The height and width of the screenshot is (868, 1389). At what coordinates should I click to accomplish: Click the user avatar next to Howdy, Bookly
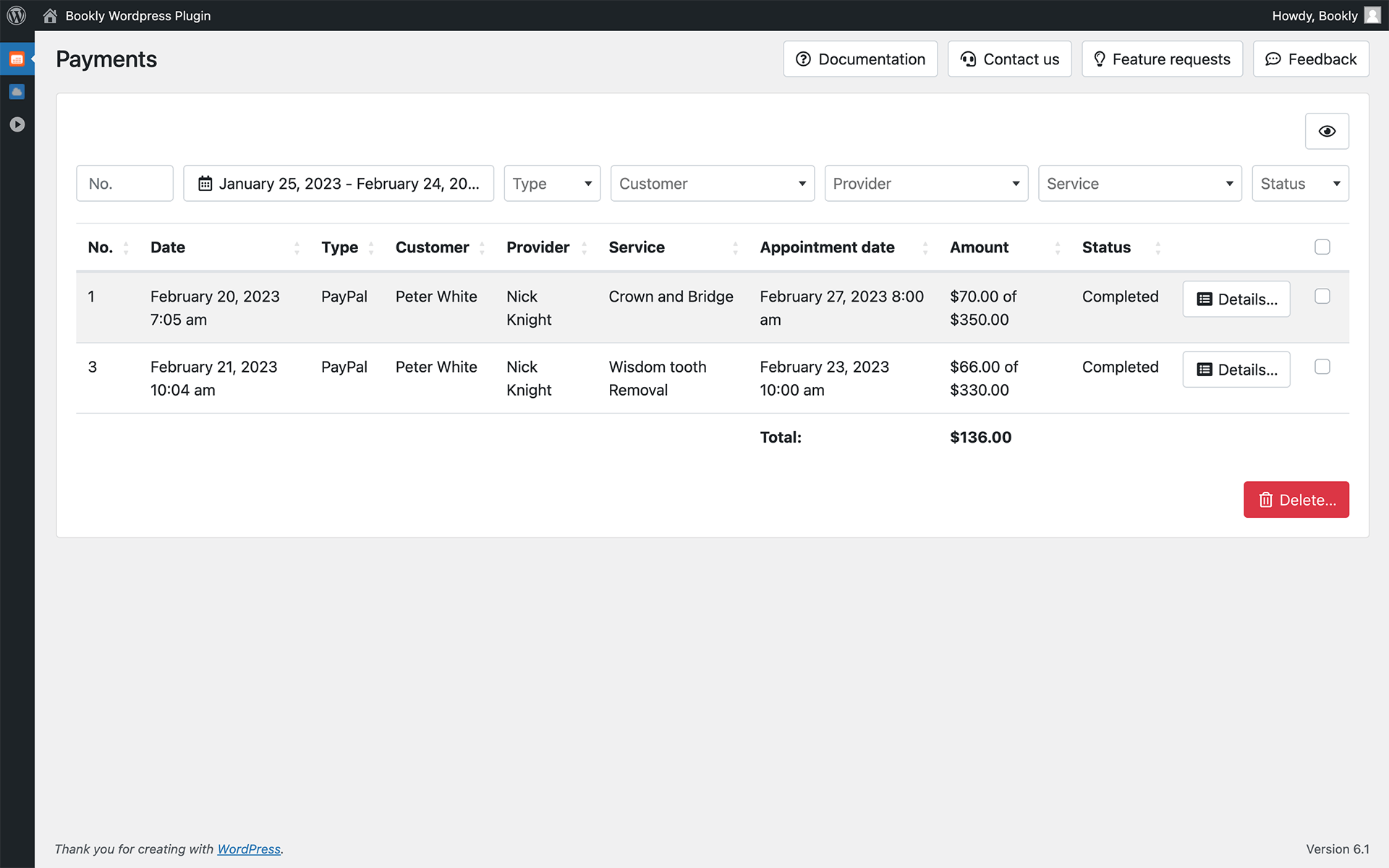point(1372,15)
